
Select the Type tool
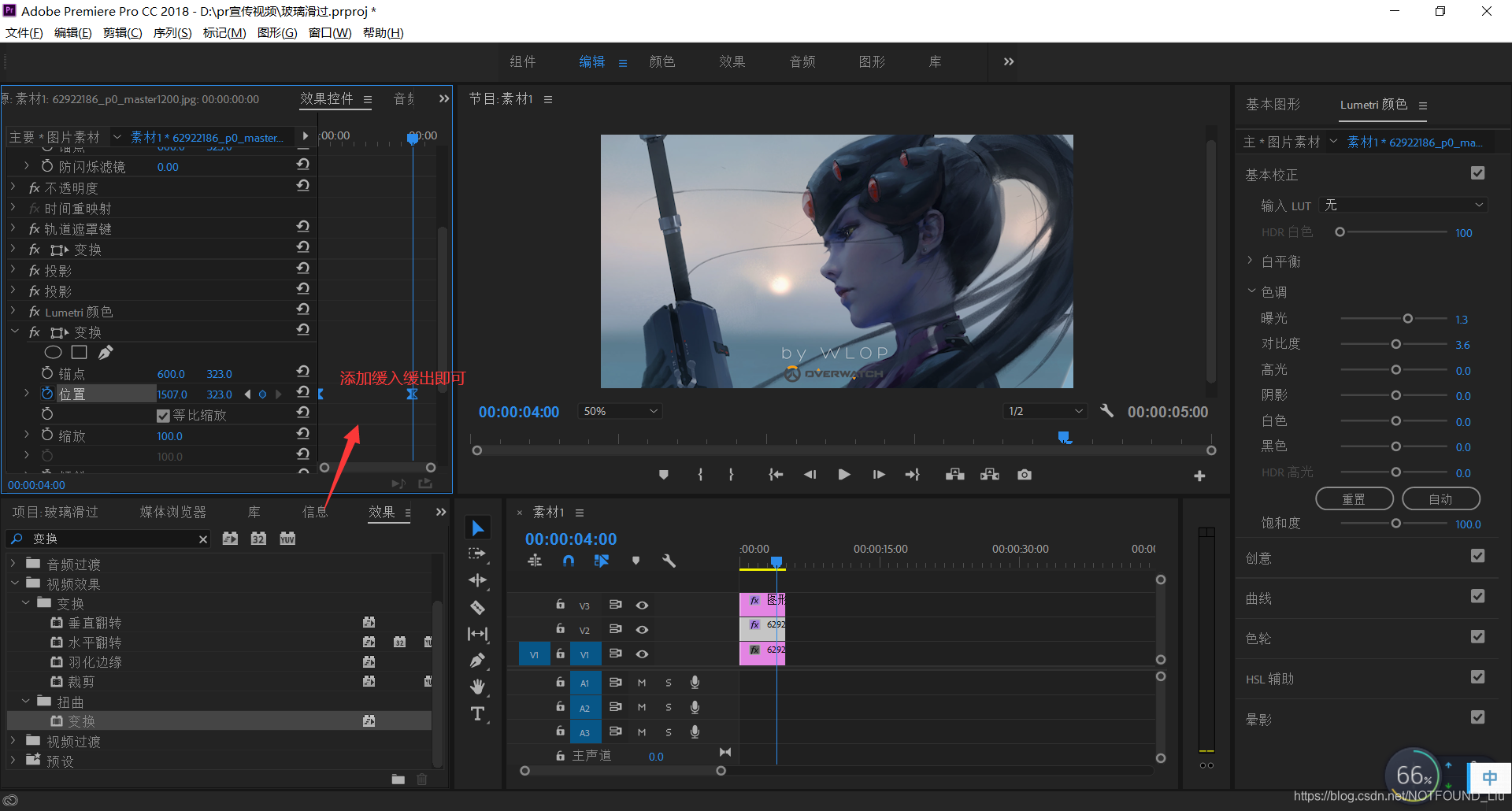point(477,714)
